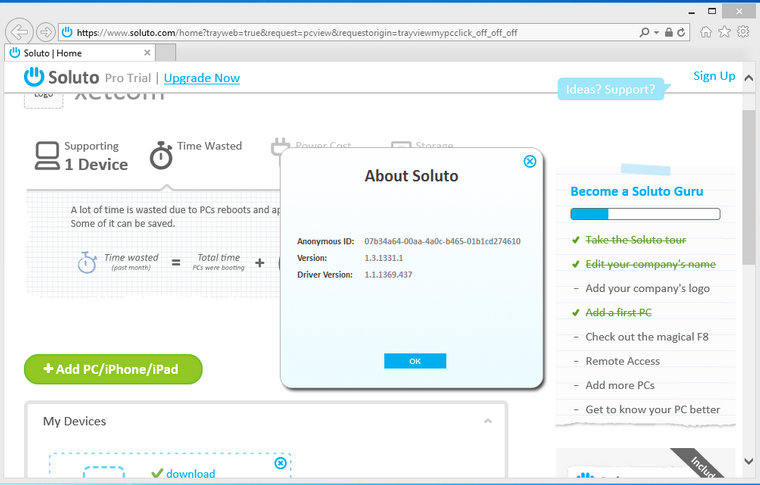The height and width of the screenshot is (485, 760).
Task: Click the download link in device card
Action: click(190, 473)
